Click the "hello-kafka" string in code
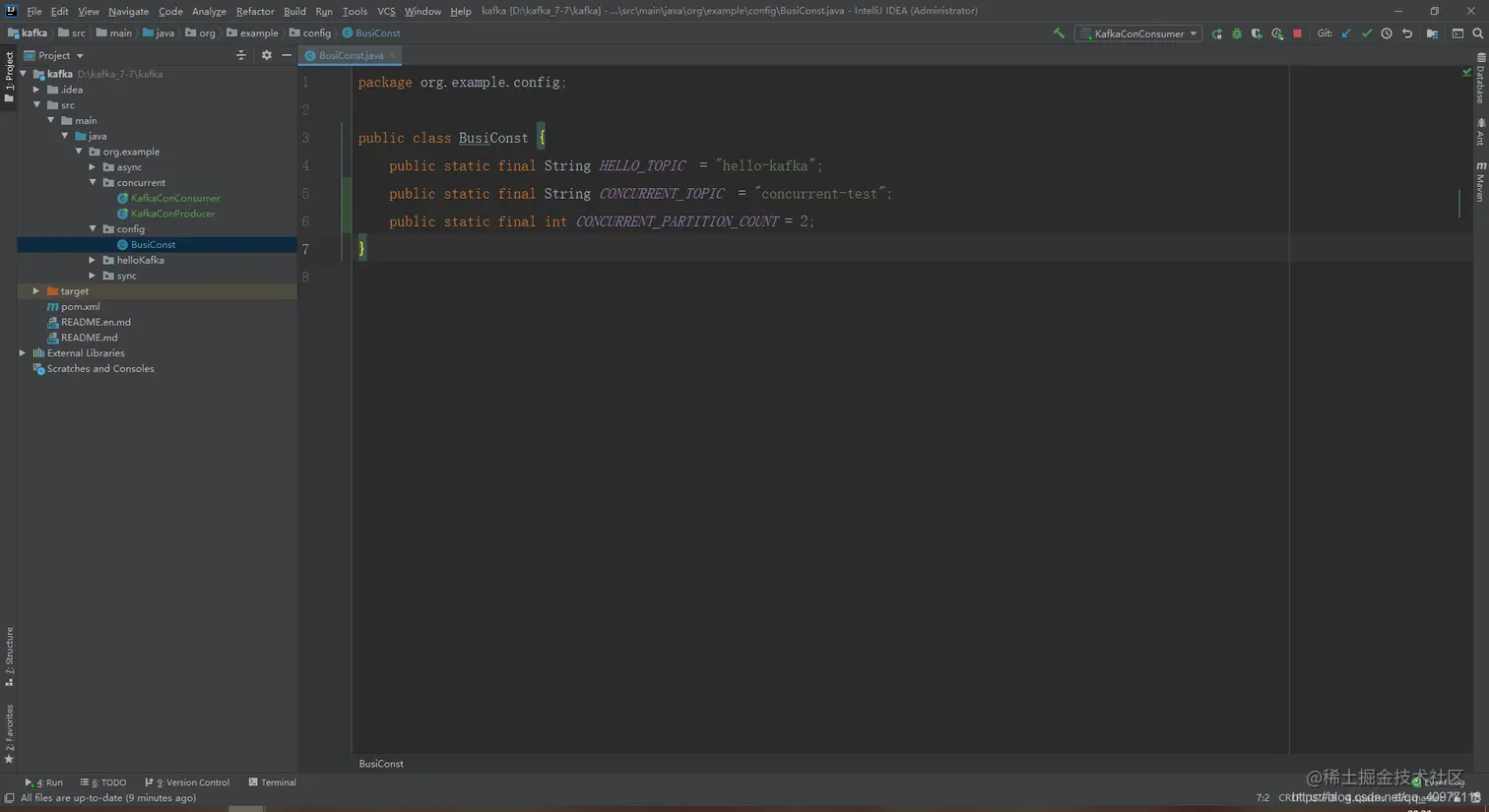Screen dimensions: 1489x812 [767, 166]
